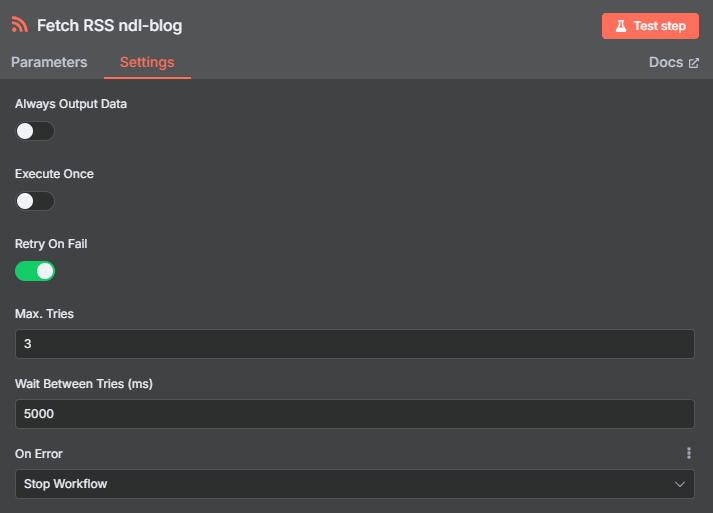Viewport: 713px width, 513px height.
Task: Select the Settings tab
Action: pos(147,62)
